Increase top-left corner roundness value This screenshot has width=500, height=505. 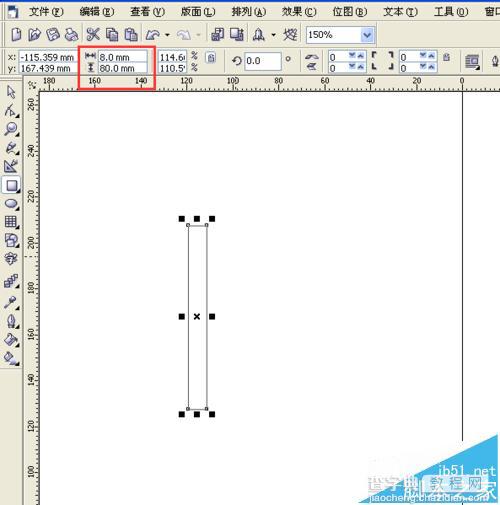point(360,56)
